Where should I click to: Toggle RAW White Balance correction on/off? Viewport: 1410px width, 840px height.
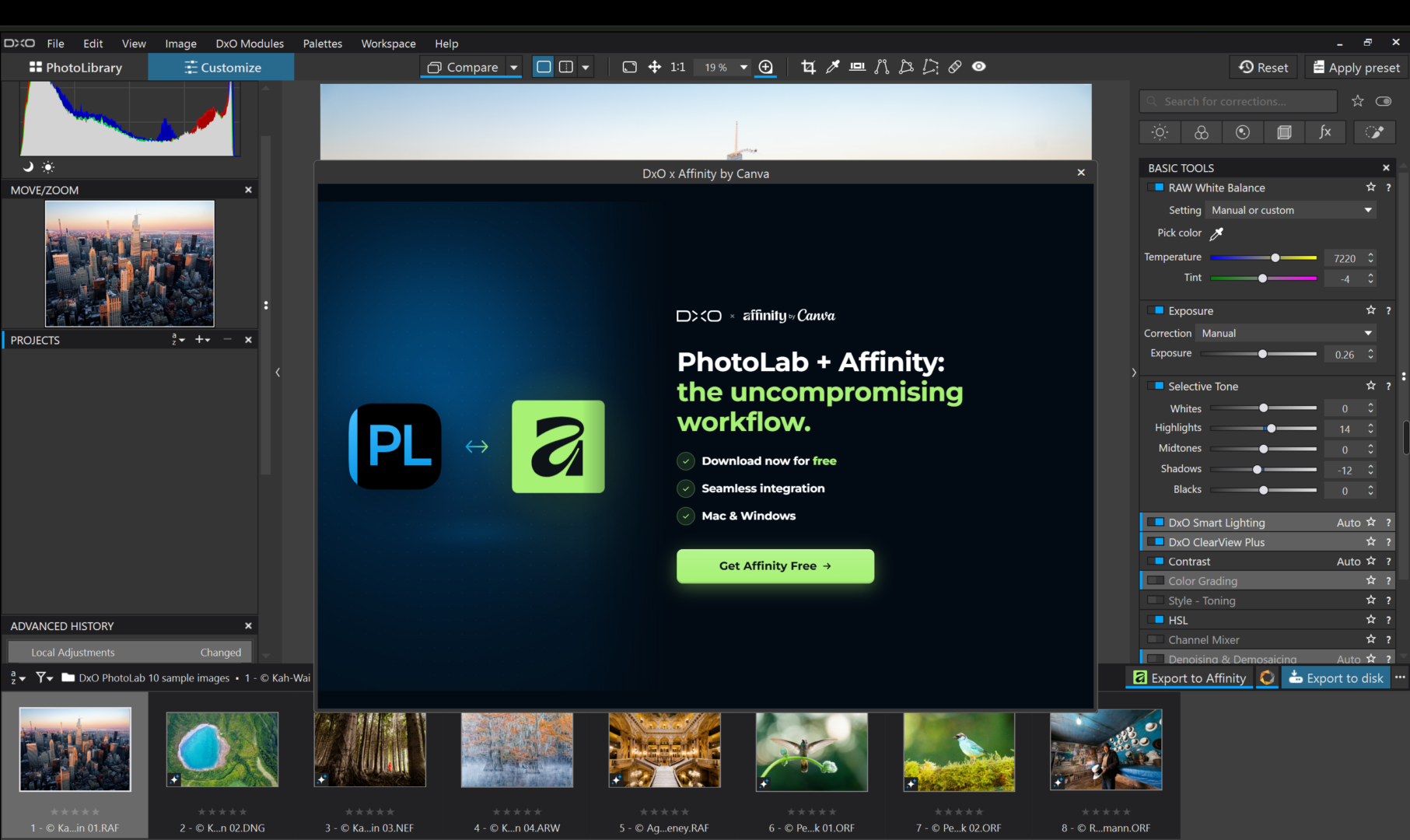1156,187
